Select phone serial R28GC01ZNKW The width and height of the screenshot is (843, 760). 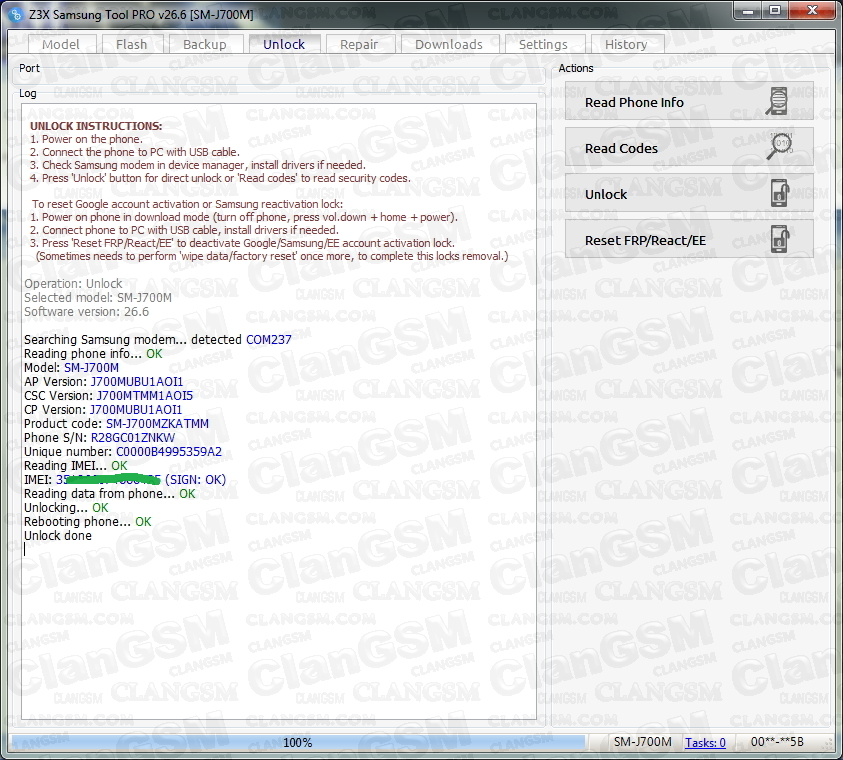133,438
